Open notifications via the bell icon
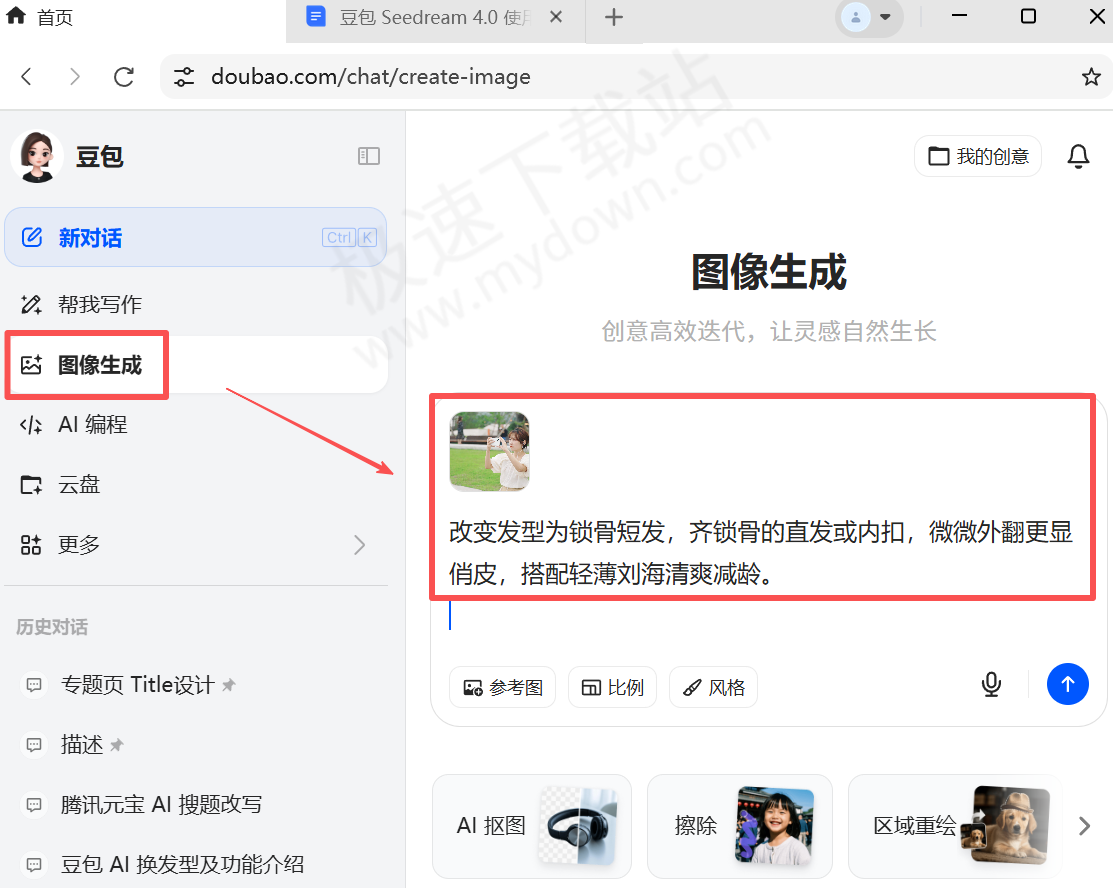 click(1078, 156)
